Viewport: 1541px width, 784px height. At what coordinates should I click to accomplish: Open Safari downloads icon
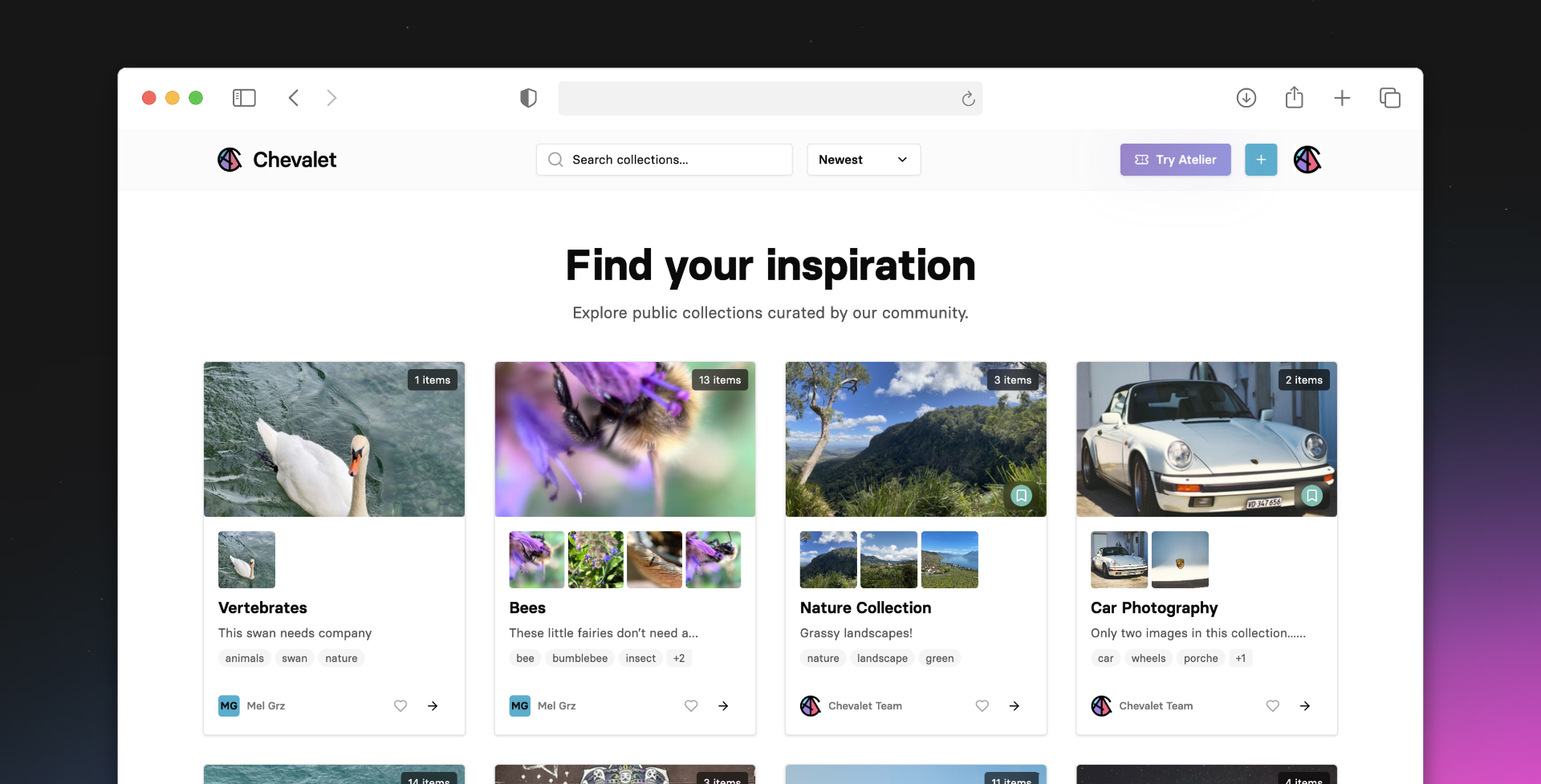1246,98
